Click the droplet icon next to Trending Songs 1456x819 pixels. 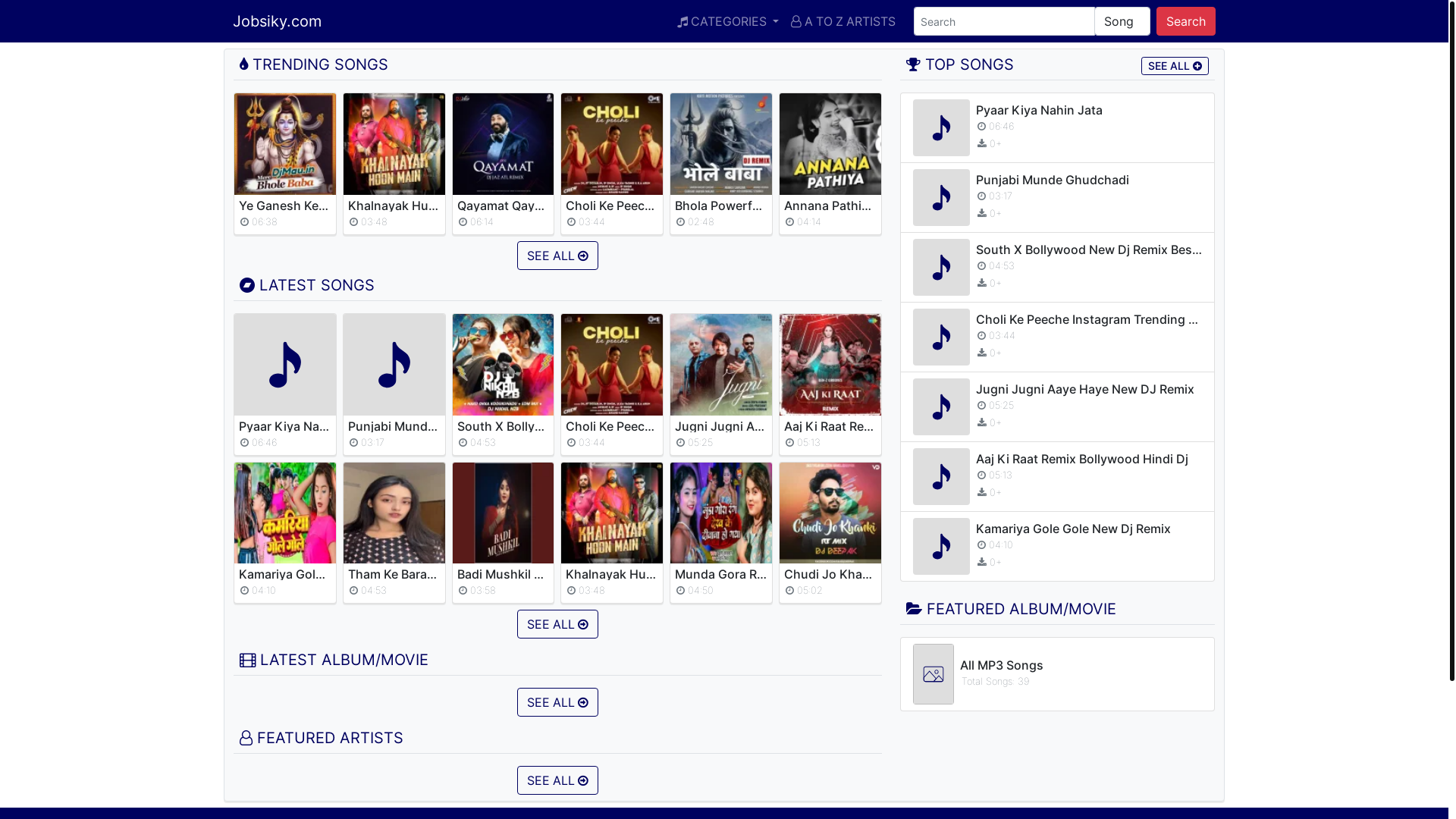[x=243, y=64]
